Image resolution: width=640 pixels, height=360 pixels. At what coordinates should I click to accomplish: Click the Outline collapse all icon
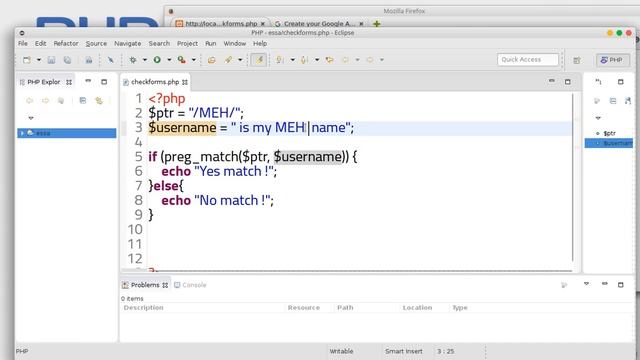point(613,100)
